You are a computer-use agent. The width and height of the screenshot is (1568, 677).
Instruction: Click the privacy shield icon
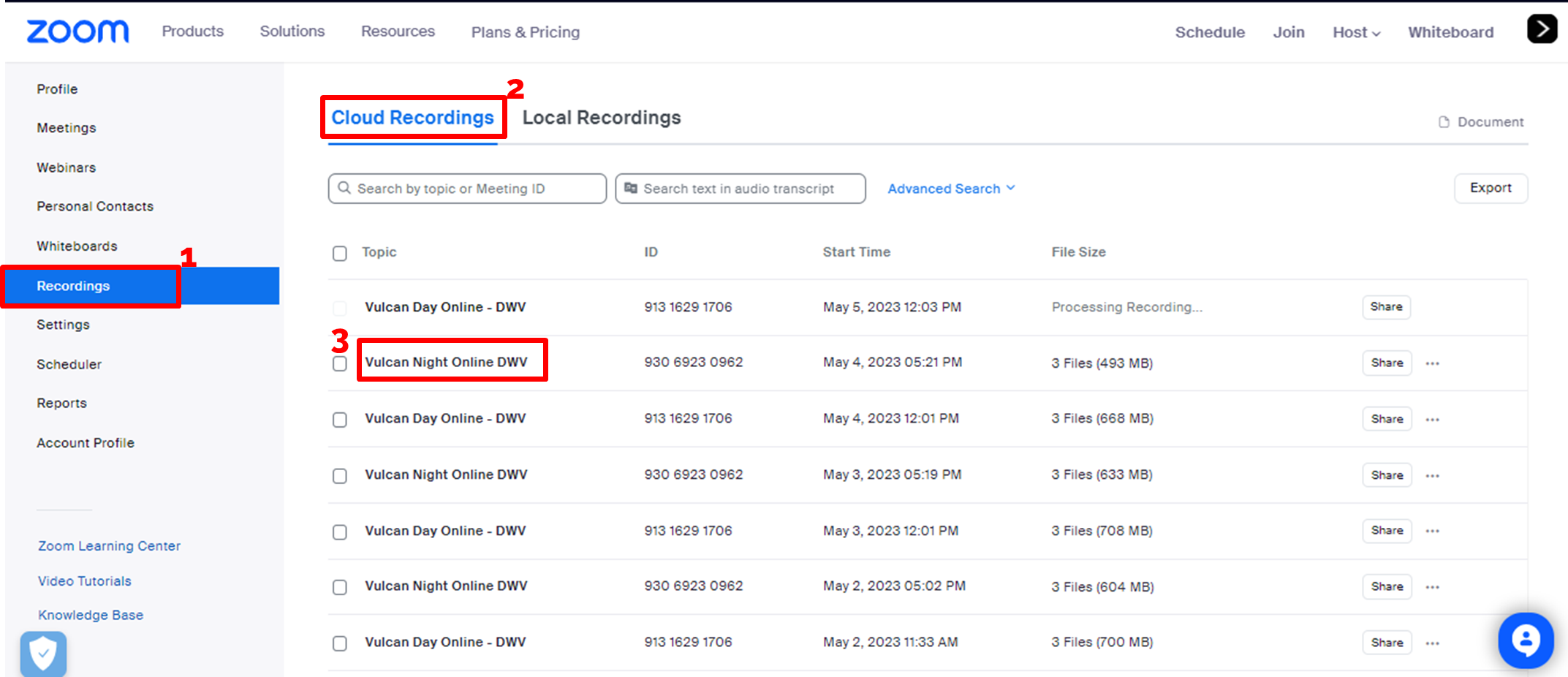(x=43, y=653)
